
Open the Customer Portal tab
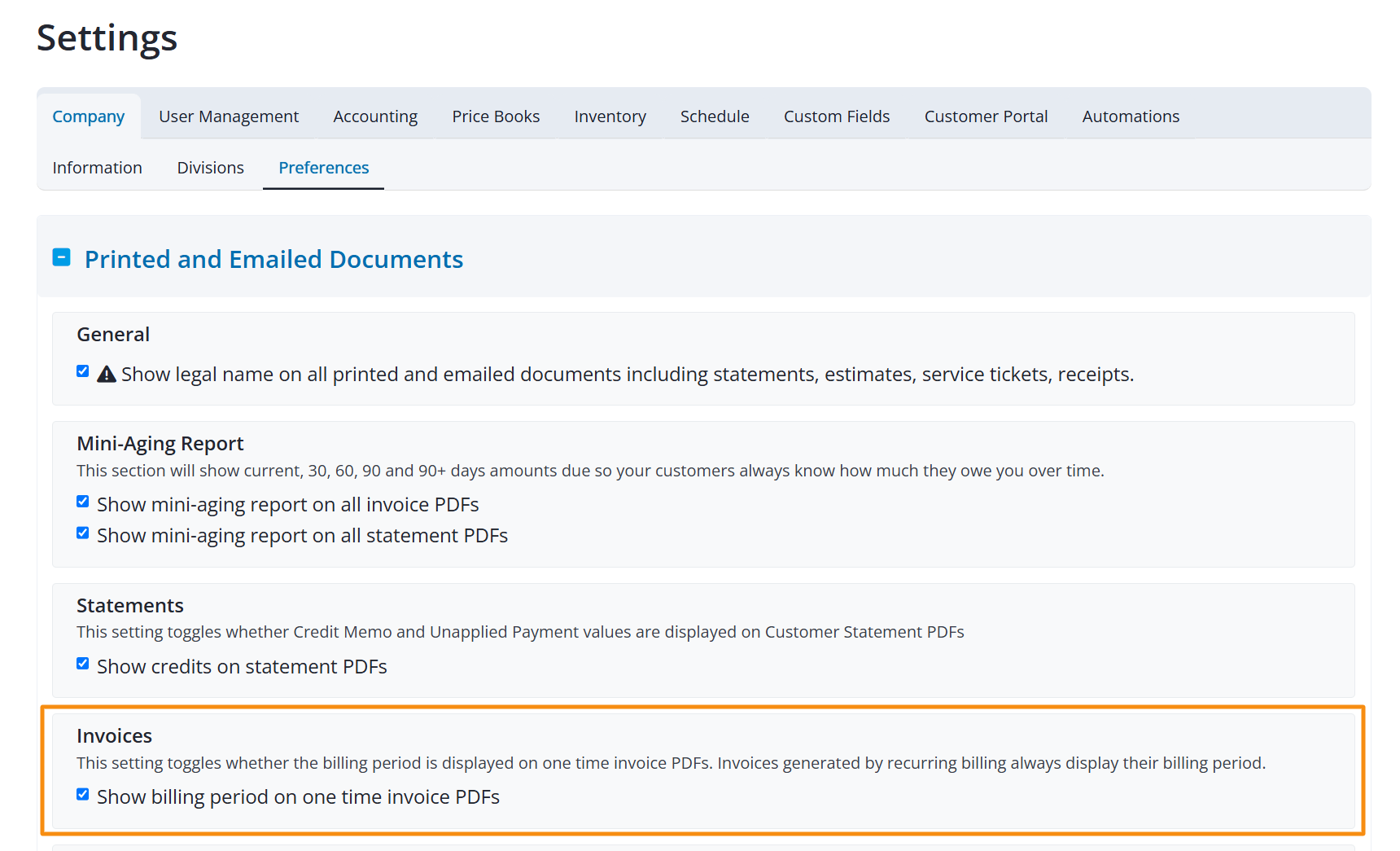click(986, 116)
